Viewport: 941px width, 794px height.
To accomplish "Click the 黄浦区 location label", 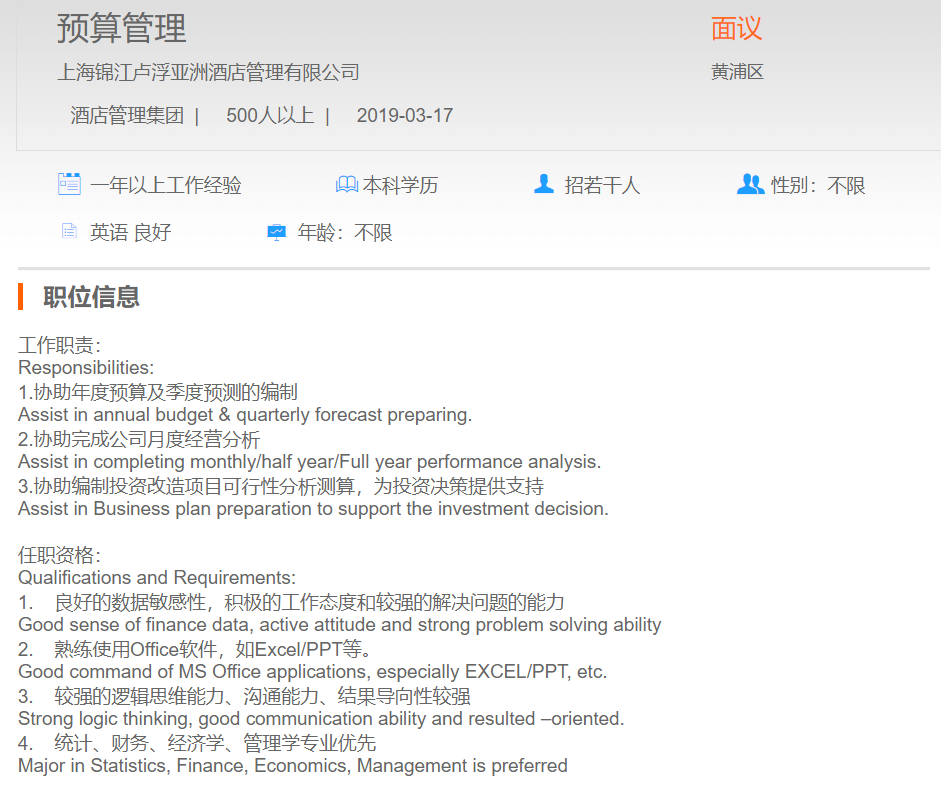I will tap(737, 72).
